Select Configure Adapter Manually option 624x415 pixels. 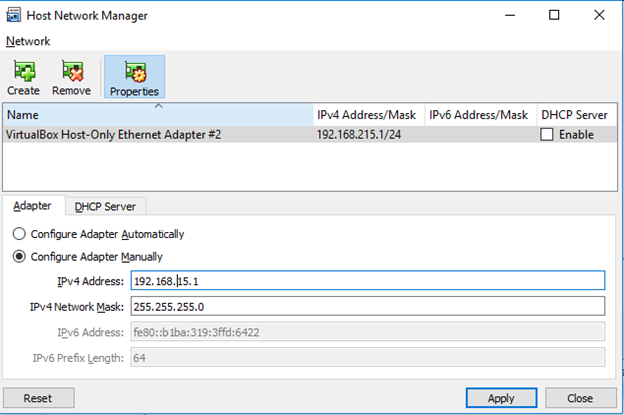(x=20, y=256)
